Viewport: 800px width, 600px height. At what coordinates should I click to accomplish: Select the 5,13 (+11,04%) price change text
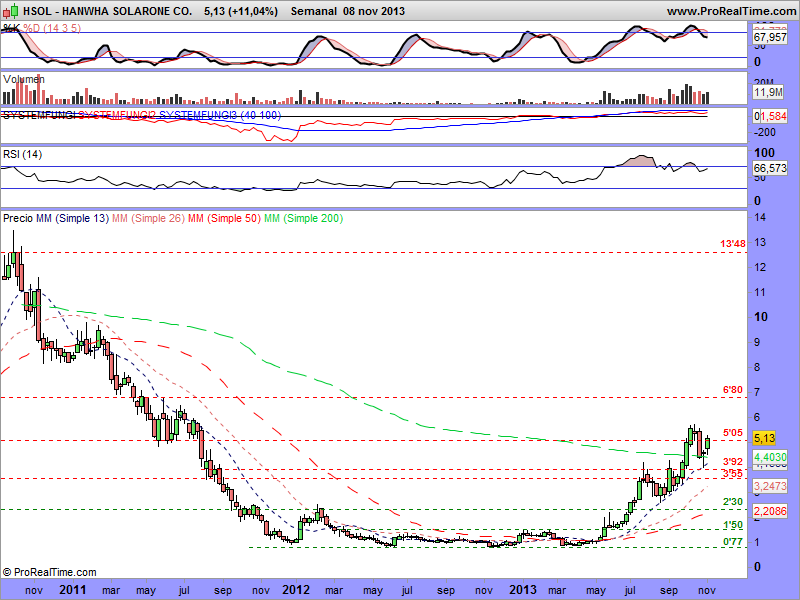coord(241,11)
